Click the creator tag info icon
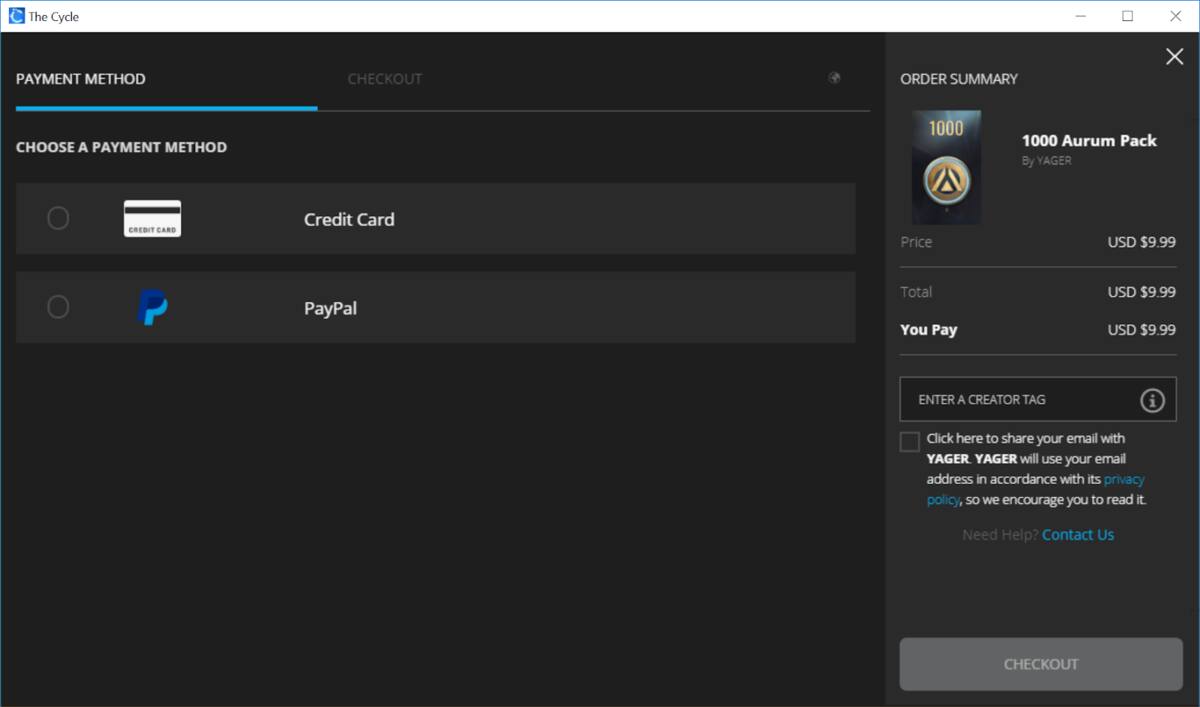Image resolution: width=1200 pixels, height=707 pixels. 1152,400
